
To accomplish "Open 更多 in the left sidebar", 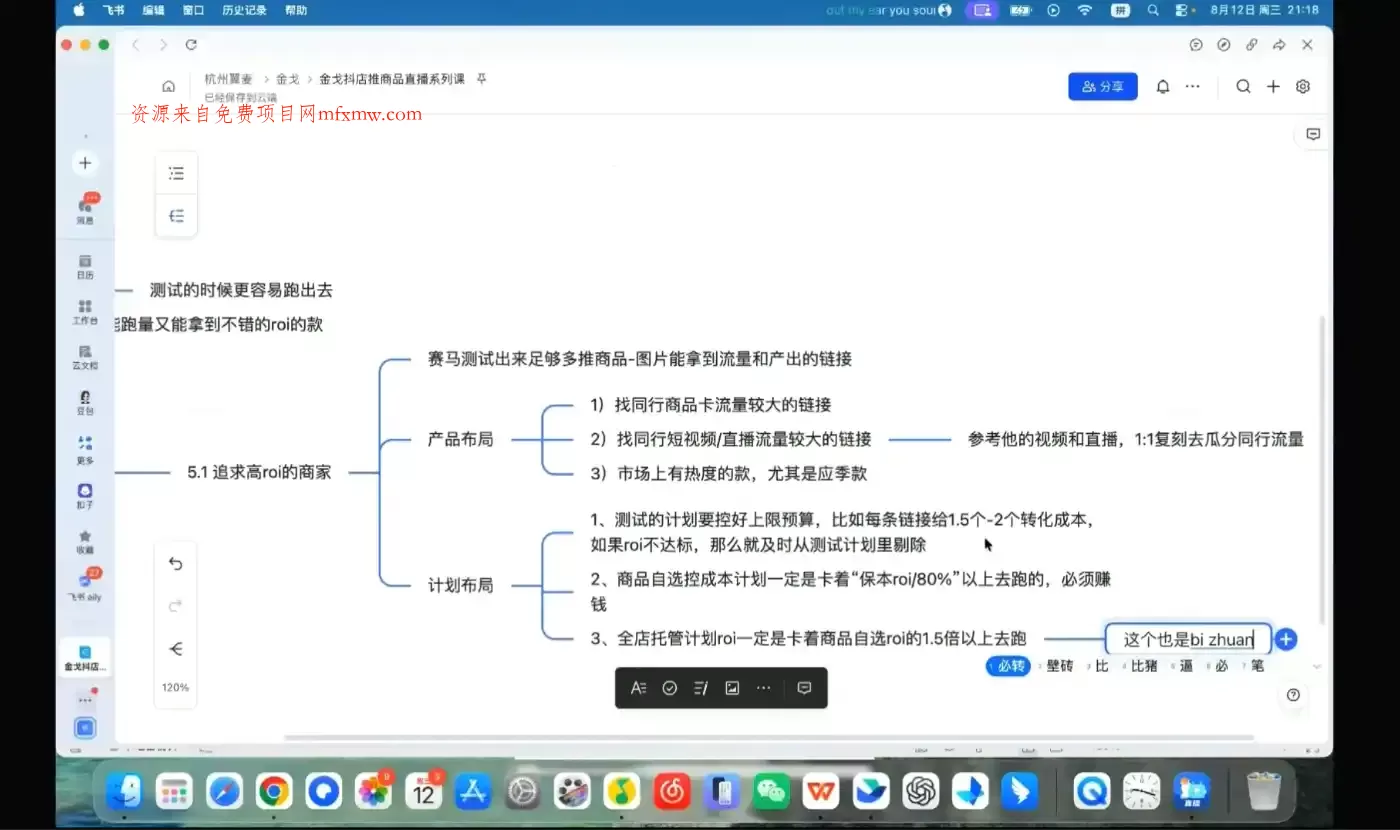I will 85,449.
